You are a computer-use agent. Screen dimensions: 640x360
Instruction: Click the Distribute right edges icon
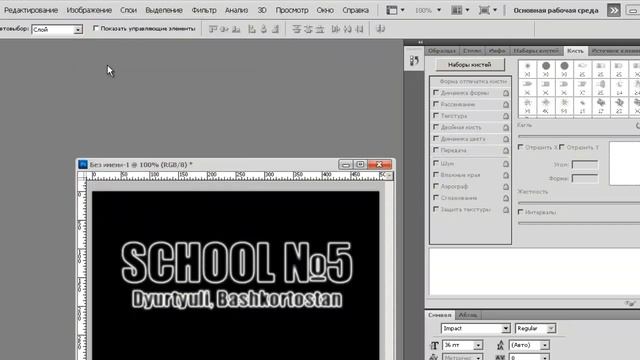[359, 29]
